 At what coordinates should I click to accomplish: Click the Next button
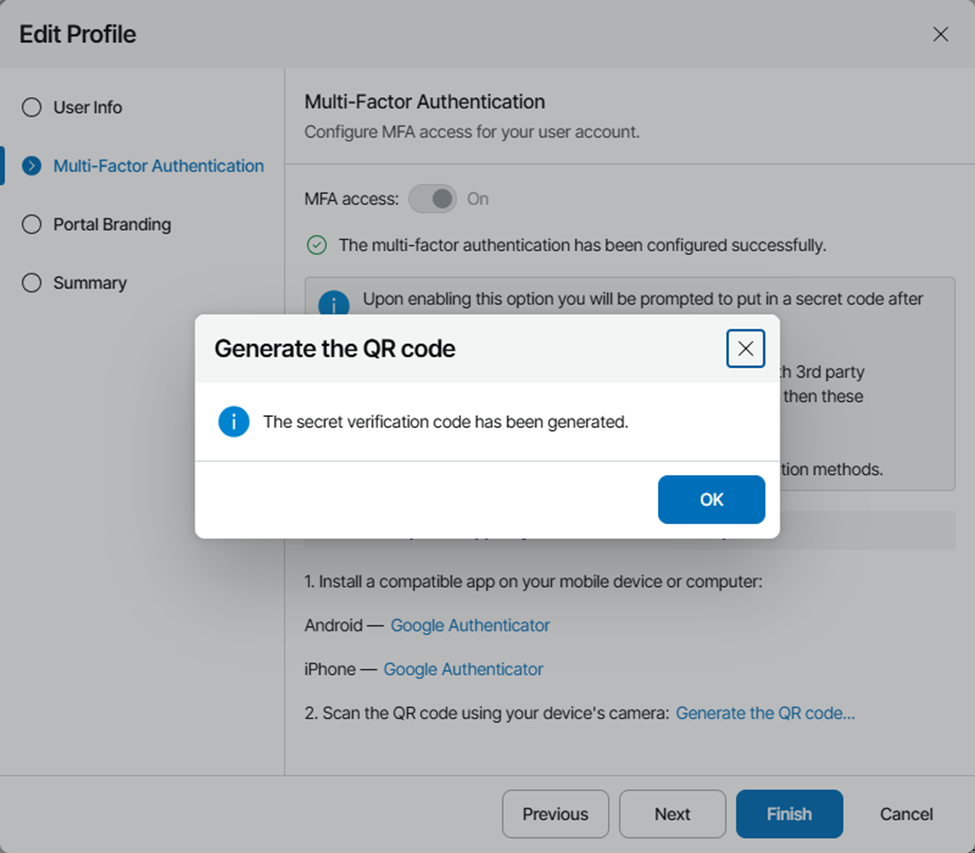672,814
